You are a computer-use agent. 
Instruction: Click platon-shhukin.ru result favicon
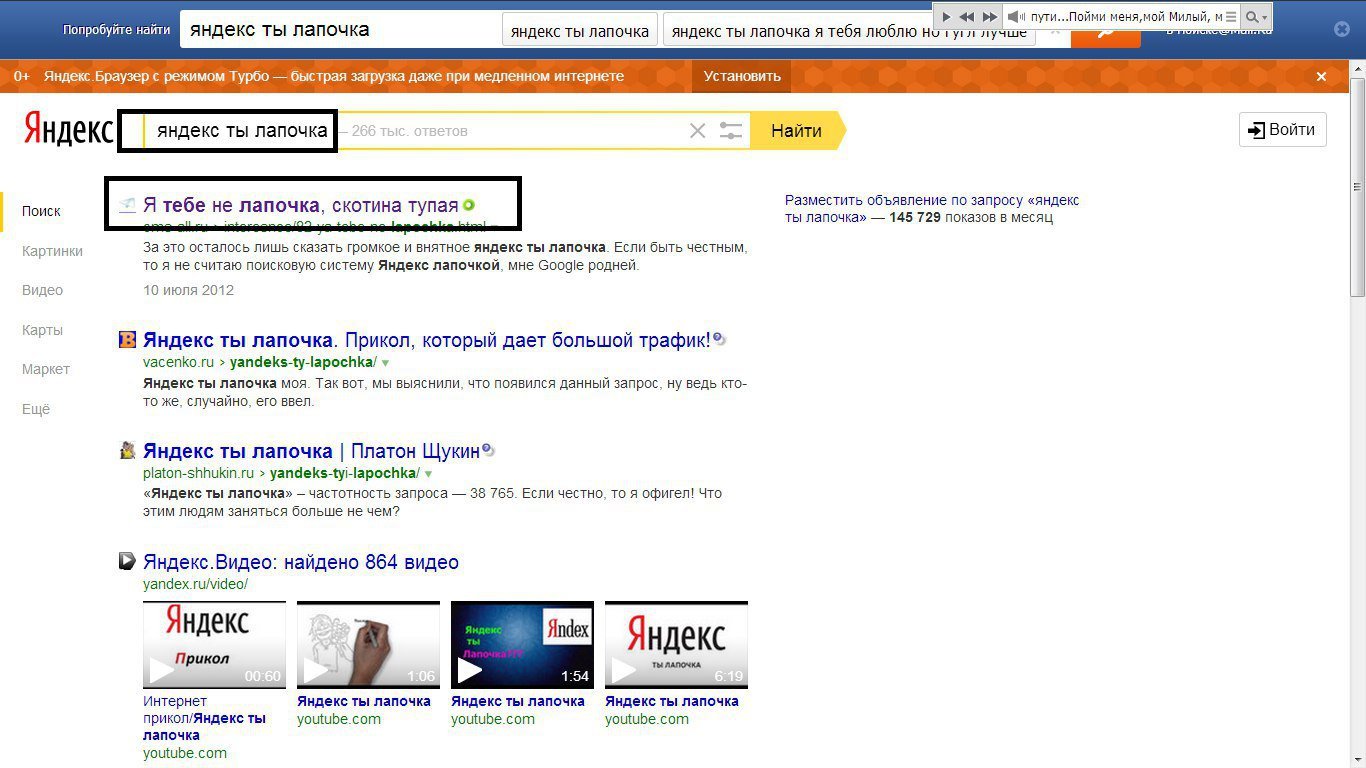(127, 451)
